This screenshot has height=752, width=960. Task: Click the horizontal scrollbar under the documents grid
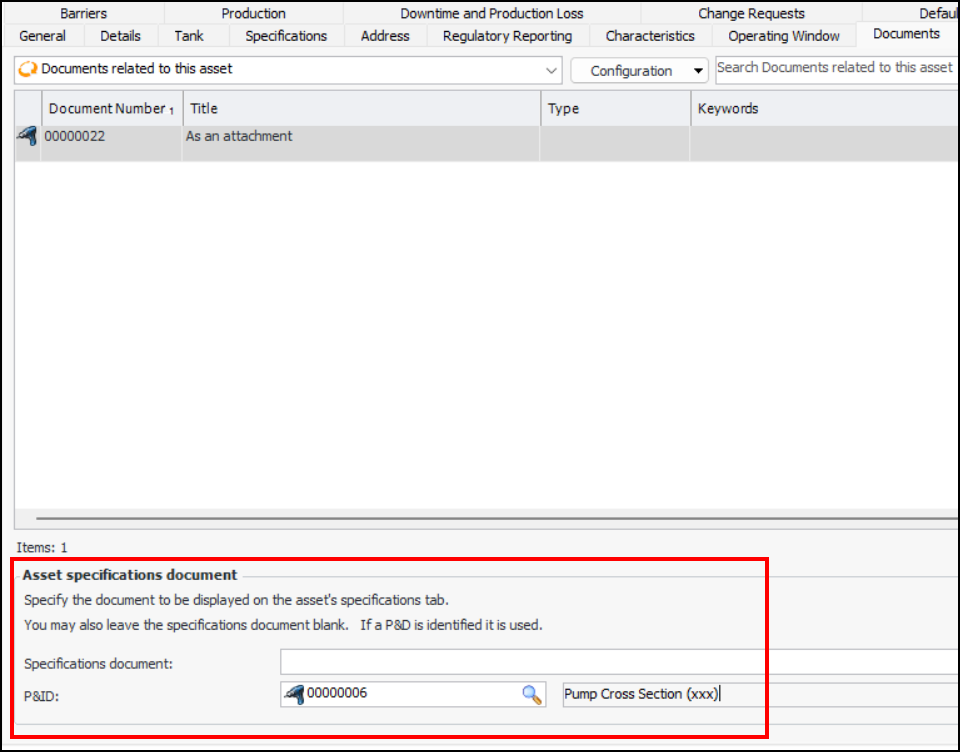[x=496, y=518]
